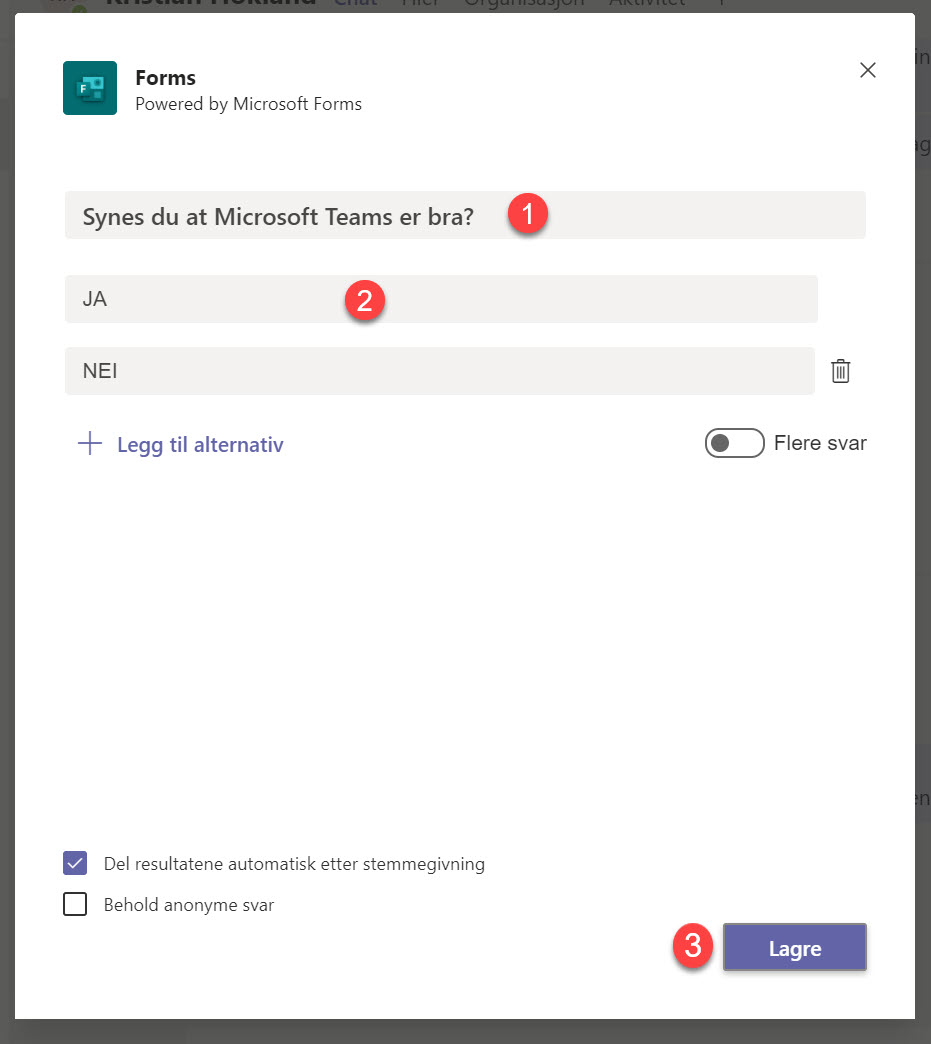
Task: Click the Microsoft Forms app icon
Action: coord(90,88)
